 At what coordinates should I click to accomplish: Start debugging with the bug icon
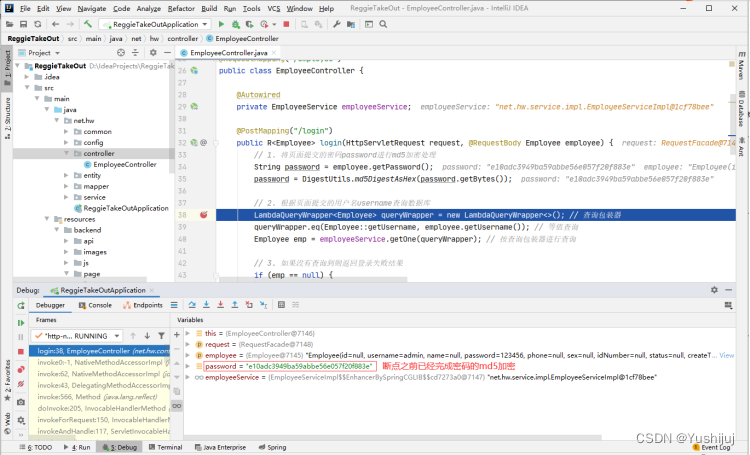click(235, 24)
